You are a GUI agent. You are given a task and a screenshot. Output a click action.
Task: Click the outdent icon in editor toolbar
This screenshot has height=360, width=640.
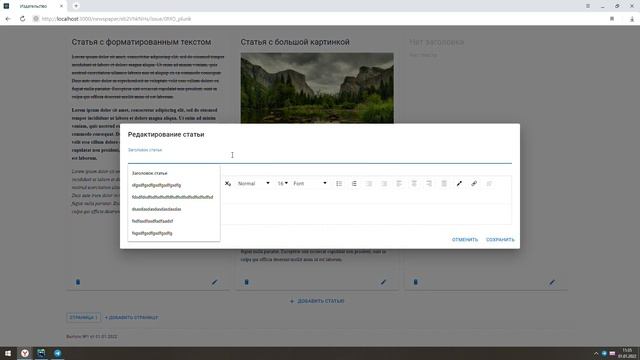tap(384, 184)
